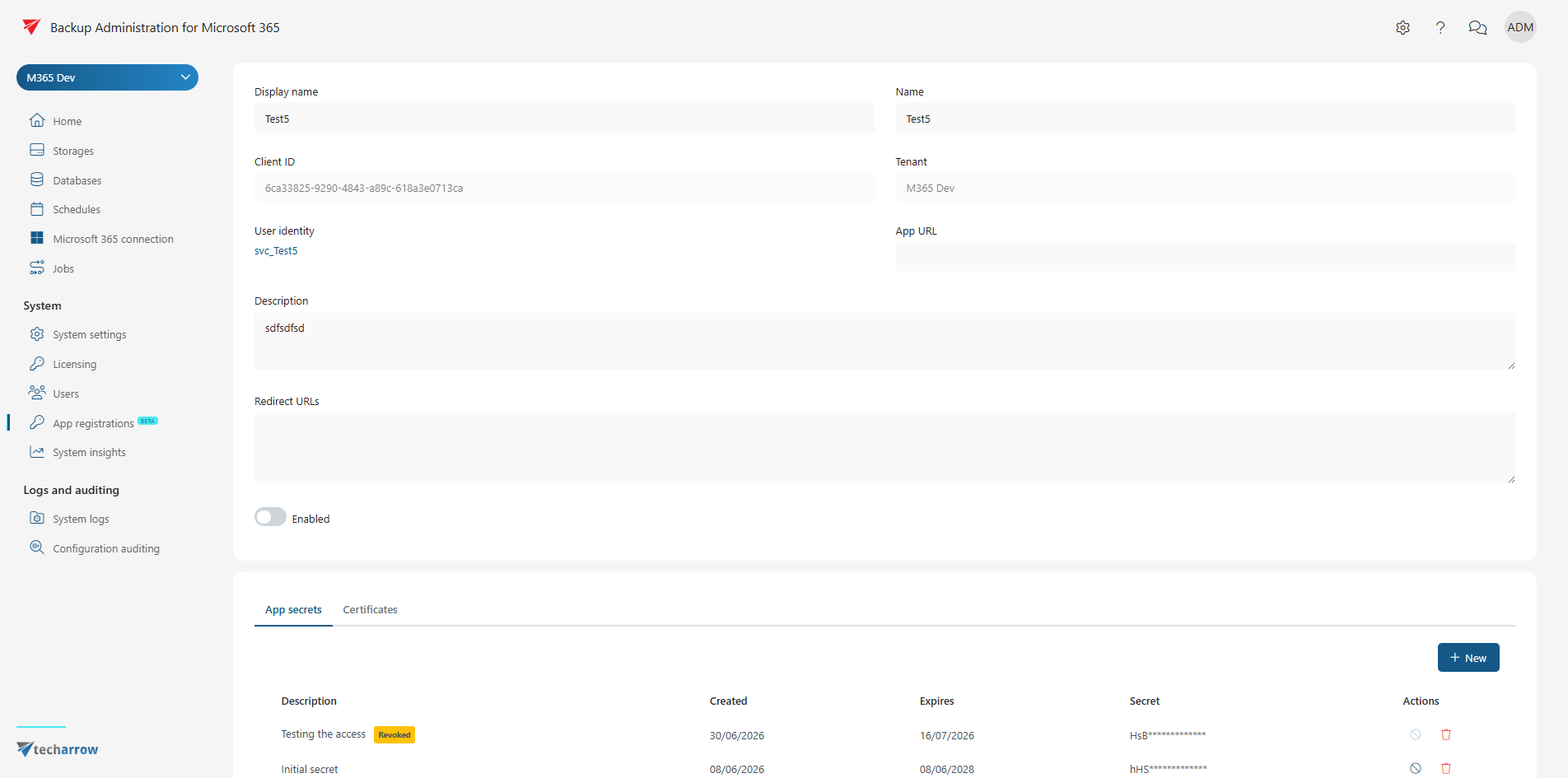Click the Display name input field
The image size is (1568, 778).
pos(564,119)
